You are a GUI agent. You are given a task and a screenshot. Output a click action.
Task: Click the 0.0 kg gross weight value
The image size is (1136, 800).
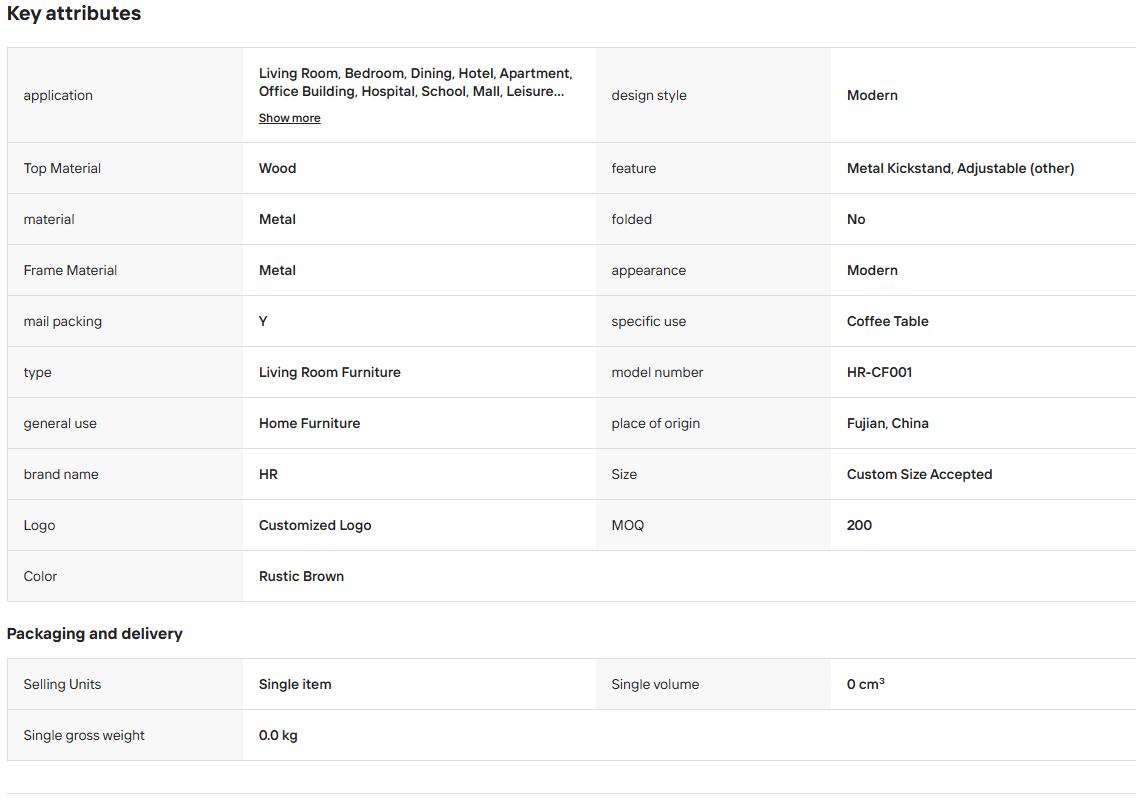point(278,736)
